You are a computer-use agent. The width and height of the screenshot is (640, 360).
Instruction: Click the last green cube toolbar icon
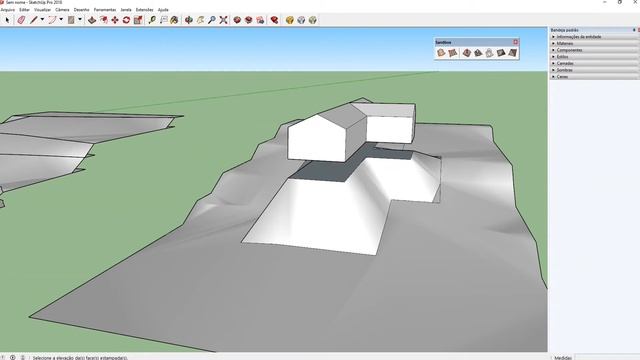[x=313, y=20]
